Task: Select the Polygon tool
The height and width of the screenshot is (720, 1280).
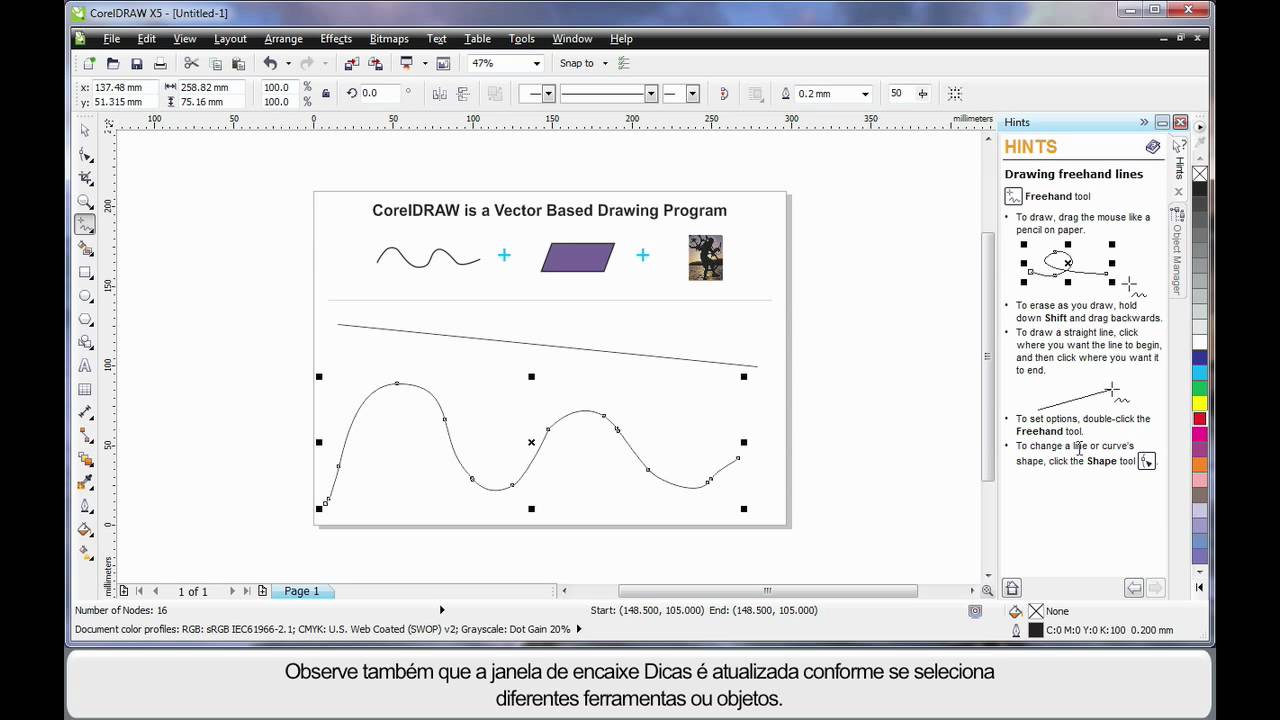Action: tap(85, 319)
